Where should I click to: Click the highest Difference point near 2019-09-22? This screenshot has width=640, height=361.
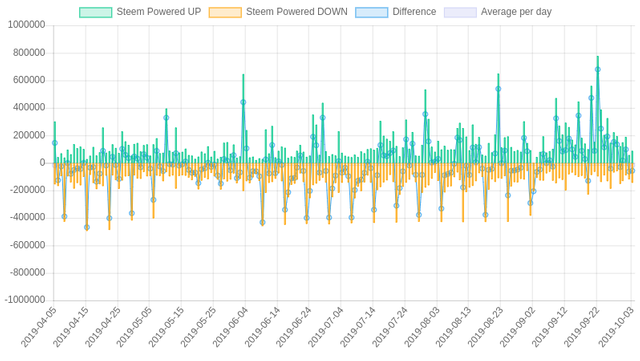tap(598, 69)
